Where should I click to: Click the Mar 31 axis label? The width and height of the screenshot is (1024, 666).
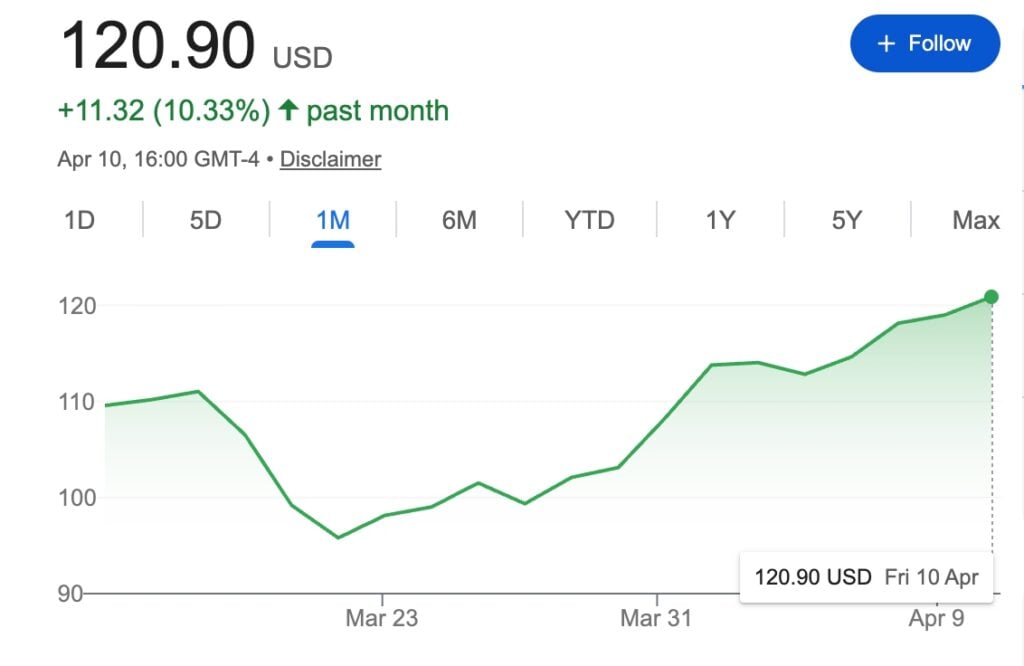655,618
